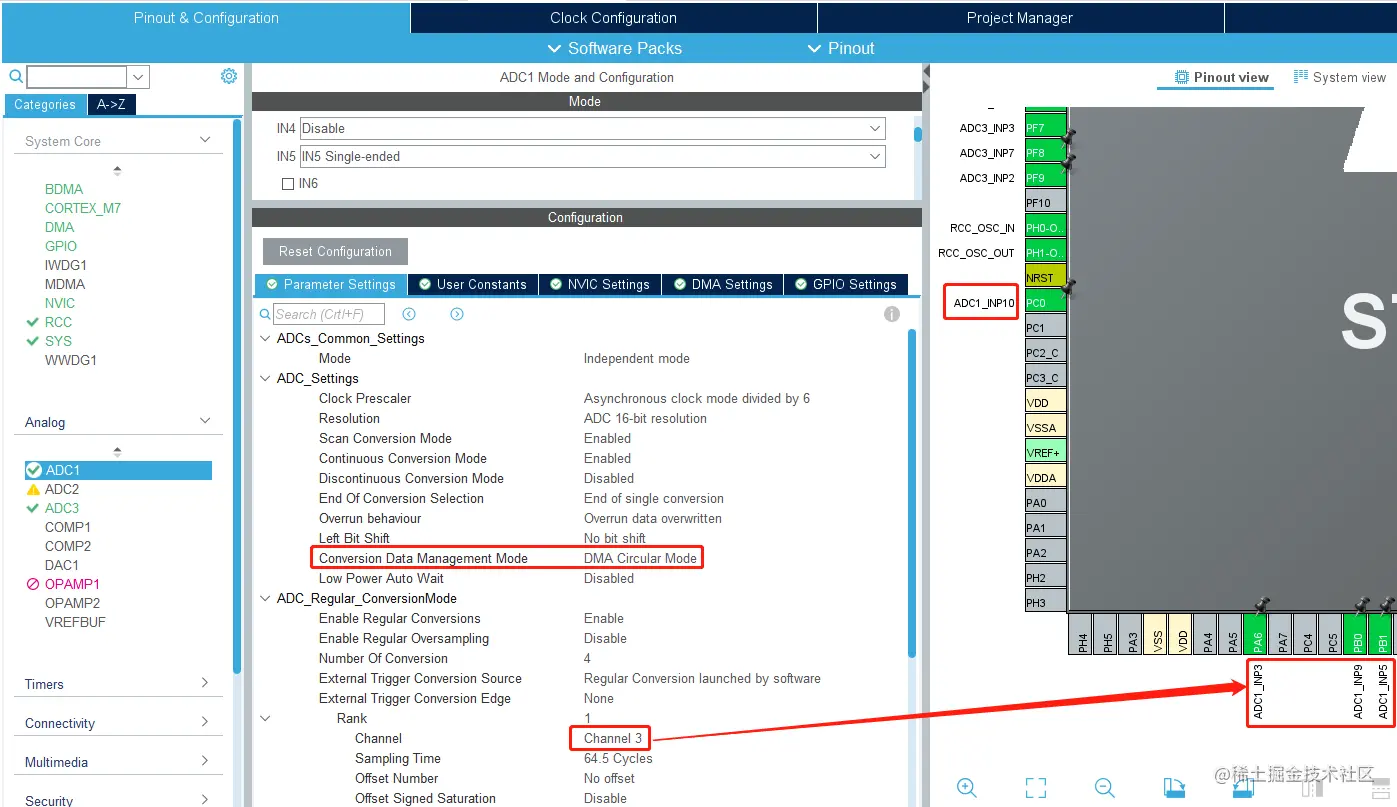Open the Software Packs menu
Image resolution: width=1397 pixels, height=807 pixels.
point(614,48)
